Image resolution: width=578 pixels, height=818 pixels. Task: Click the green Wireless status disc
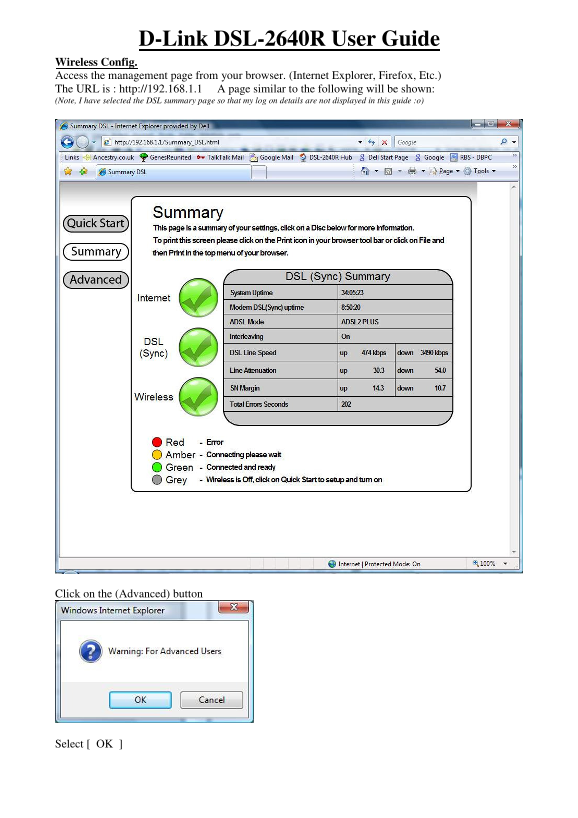[199, 397]
